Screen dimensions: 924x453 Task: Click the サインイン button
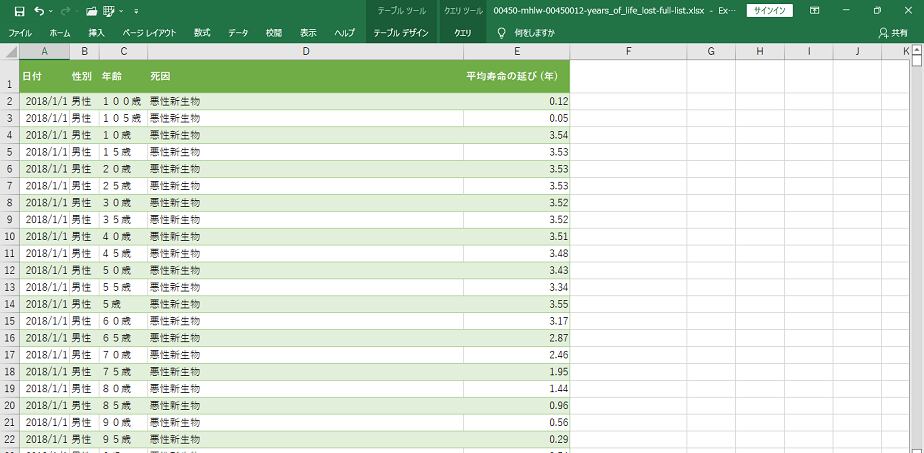click(x=770, y=10)
